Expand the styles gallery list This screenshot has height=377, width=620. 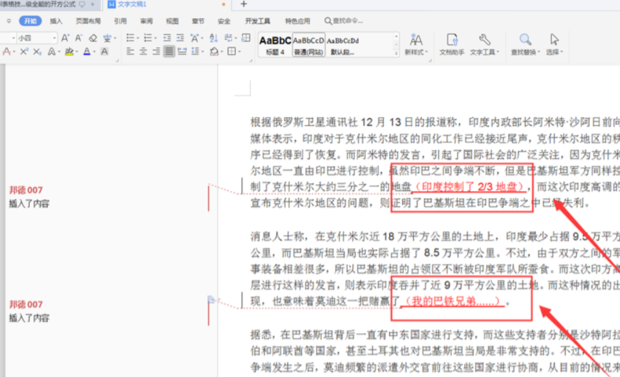point(396,53)
